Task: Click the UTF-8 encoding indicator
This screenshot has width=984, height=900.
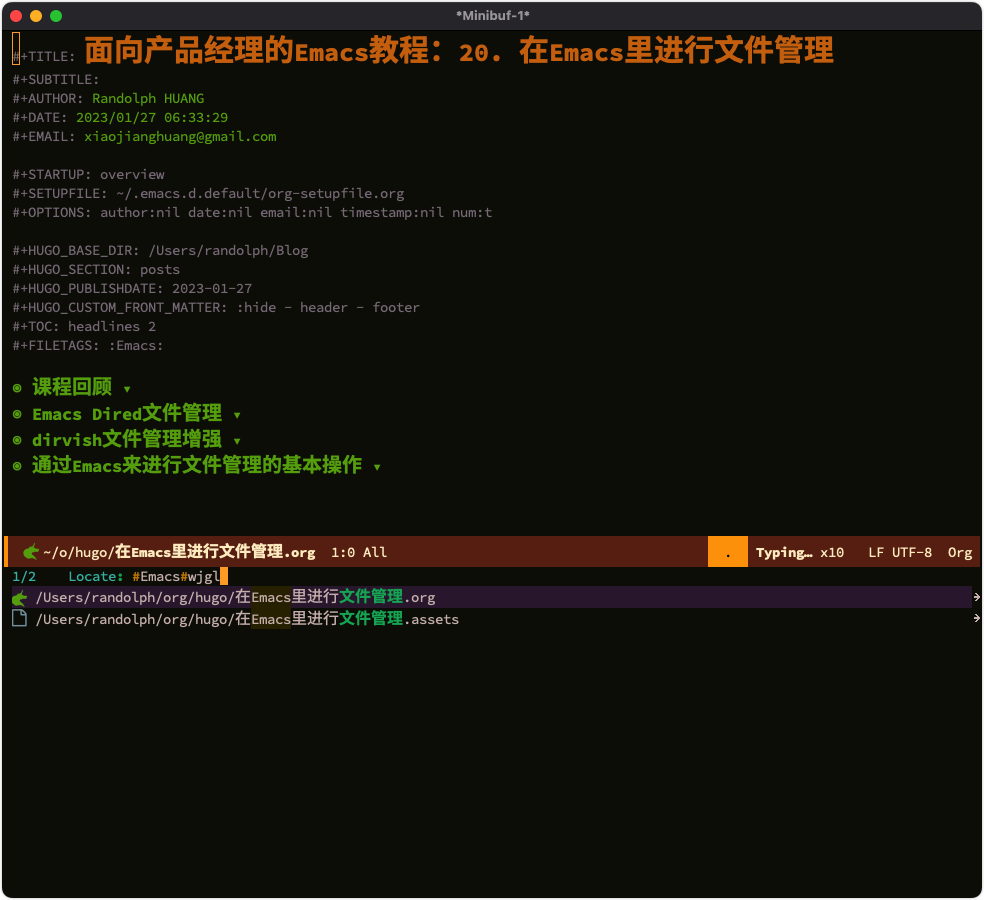Action: (912, 552)
